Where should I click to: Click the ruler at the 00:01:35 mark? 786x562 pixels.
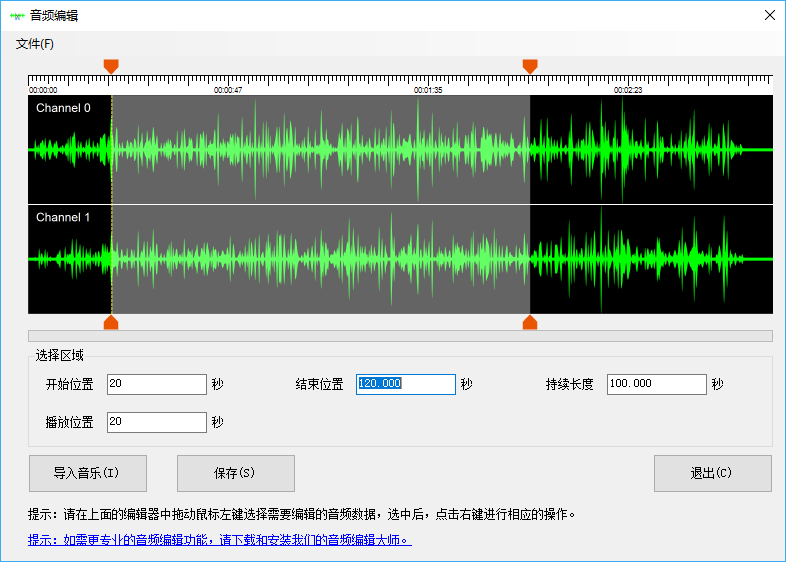point(429,82)
